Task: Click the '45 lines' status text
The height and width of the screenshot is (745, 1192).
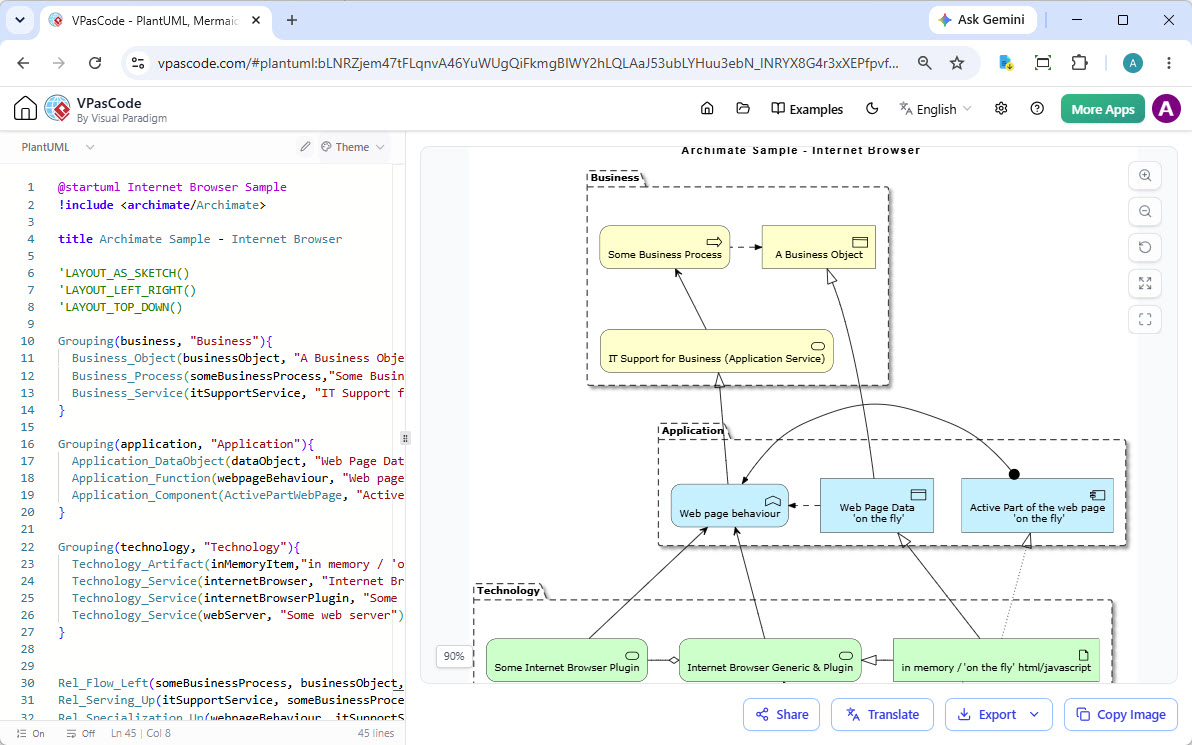Action: (376, 734)
